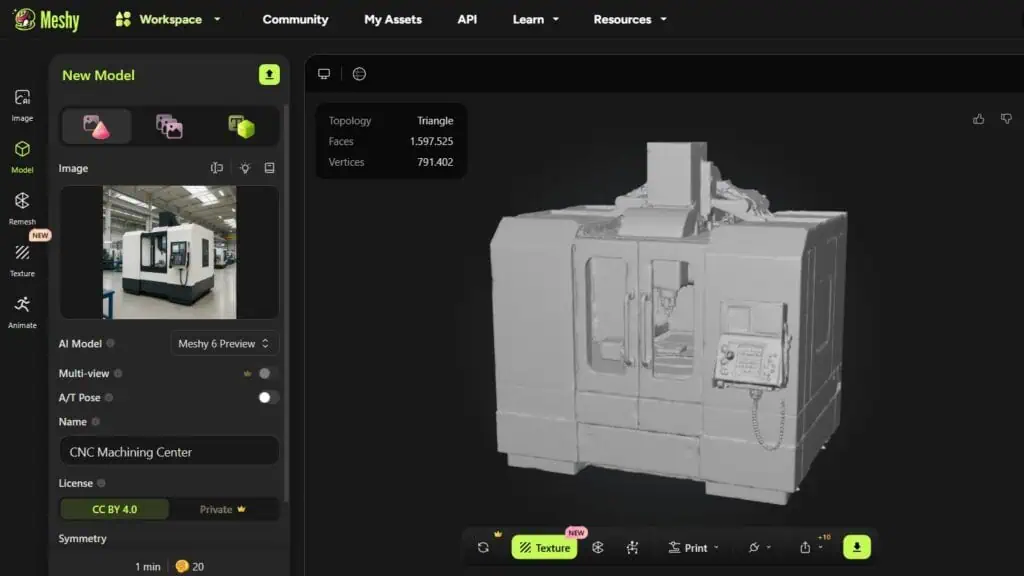The width and height of the screenshot is (1024, 576).
Task: Click the lightbulb icon above the image thumbnail
Action: 243,168
